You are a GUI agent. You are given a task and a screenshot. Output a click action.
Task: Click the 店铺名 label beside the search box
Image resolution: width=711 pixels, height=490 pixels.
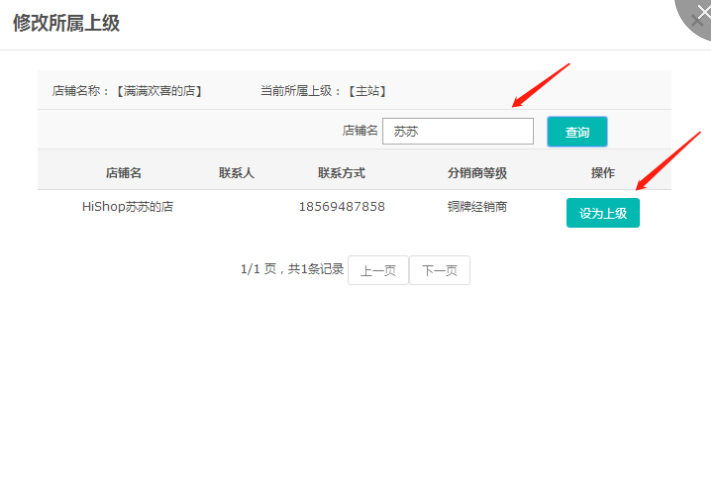click(x=360, y=131)
